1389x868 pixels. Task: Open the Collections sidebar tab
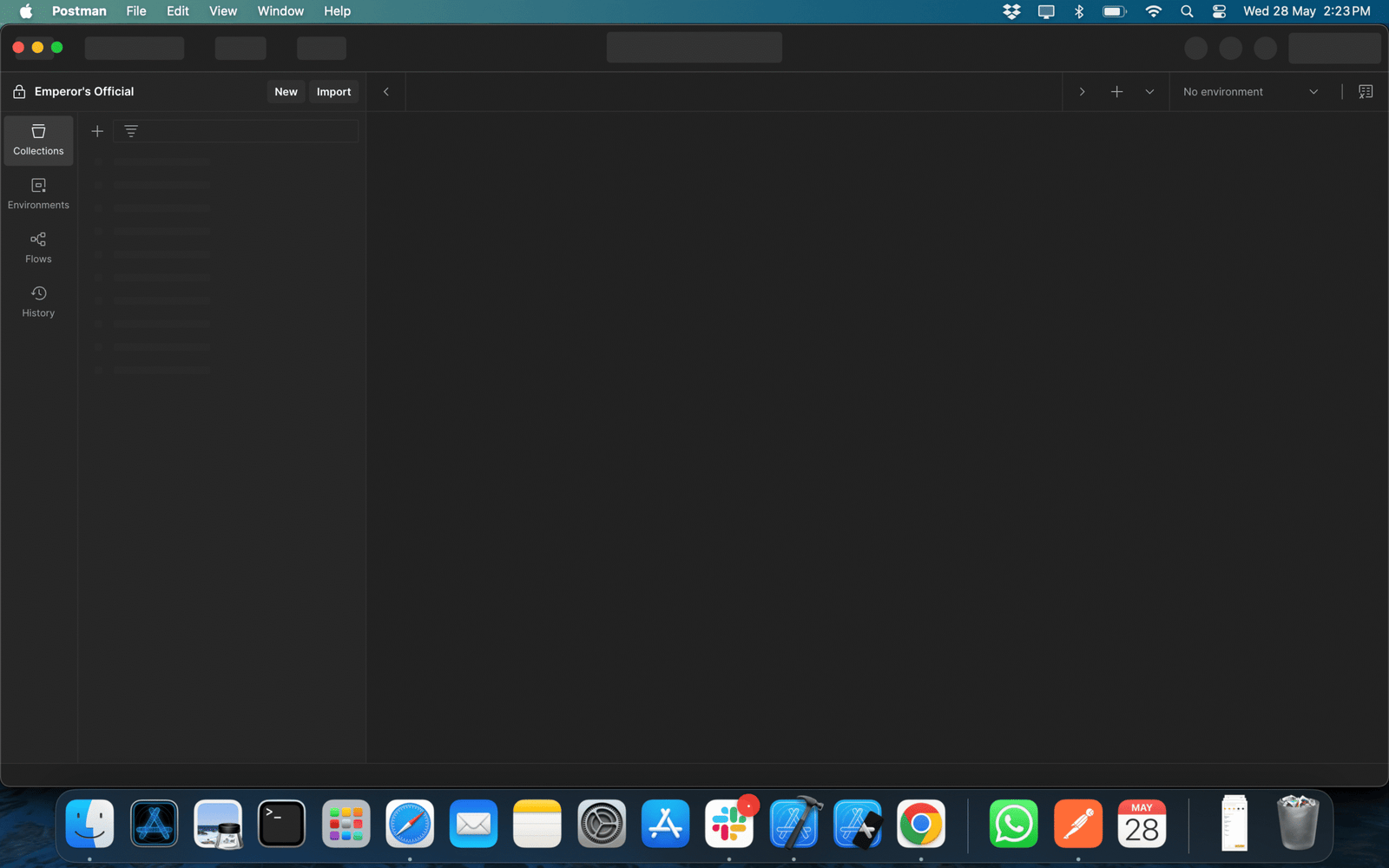(38, 140)
